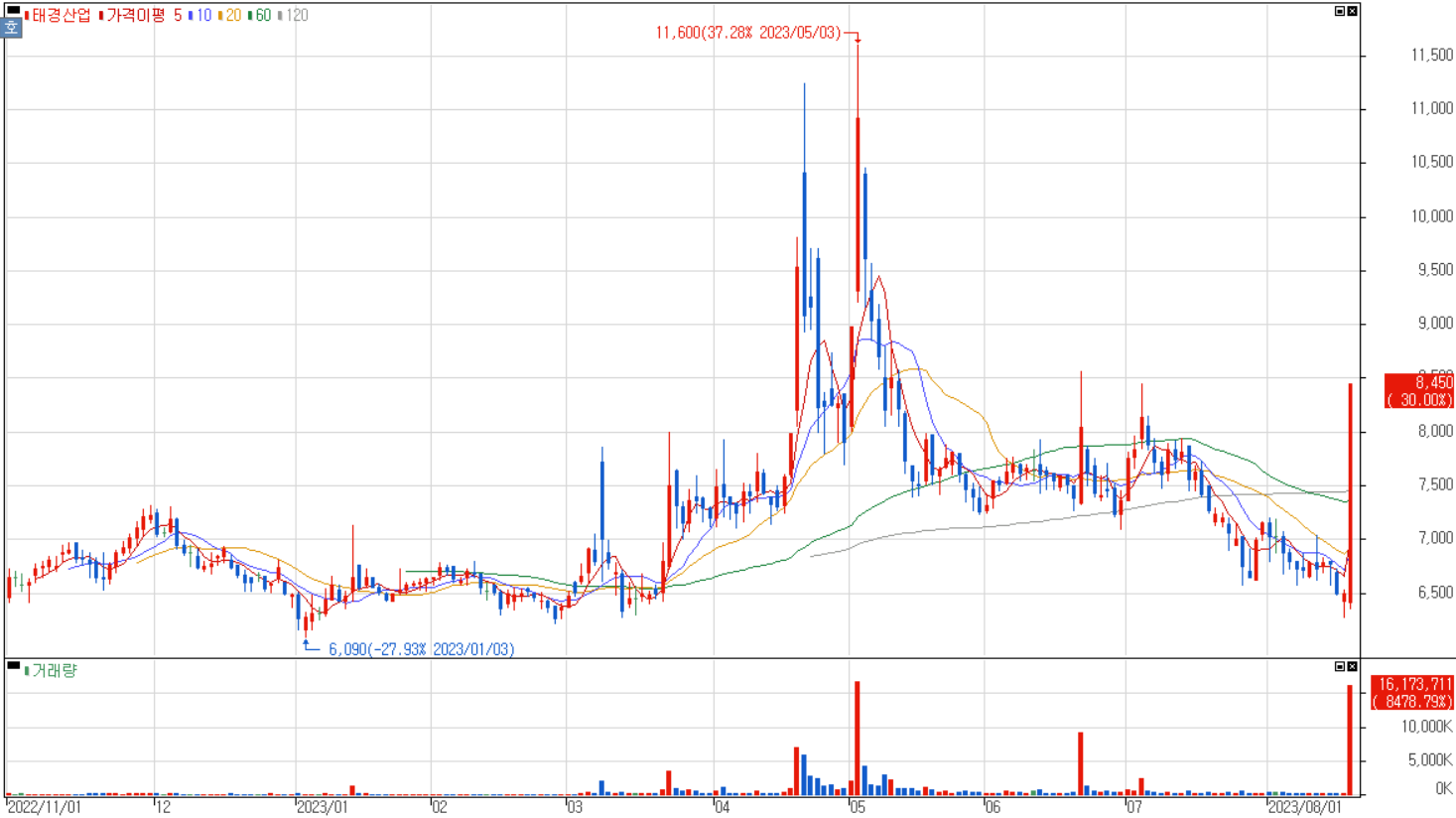Click the 2023/08/01 date axis label
The width and height of the screenshot is (1456, 818).
coord(1306,807)
